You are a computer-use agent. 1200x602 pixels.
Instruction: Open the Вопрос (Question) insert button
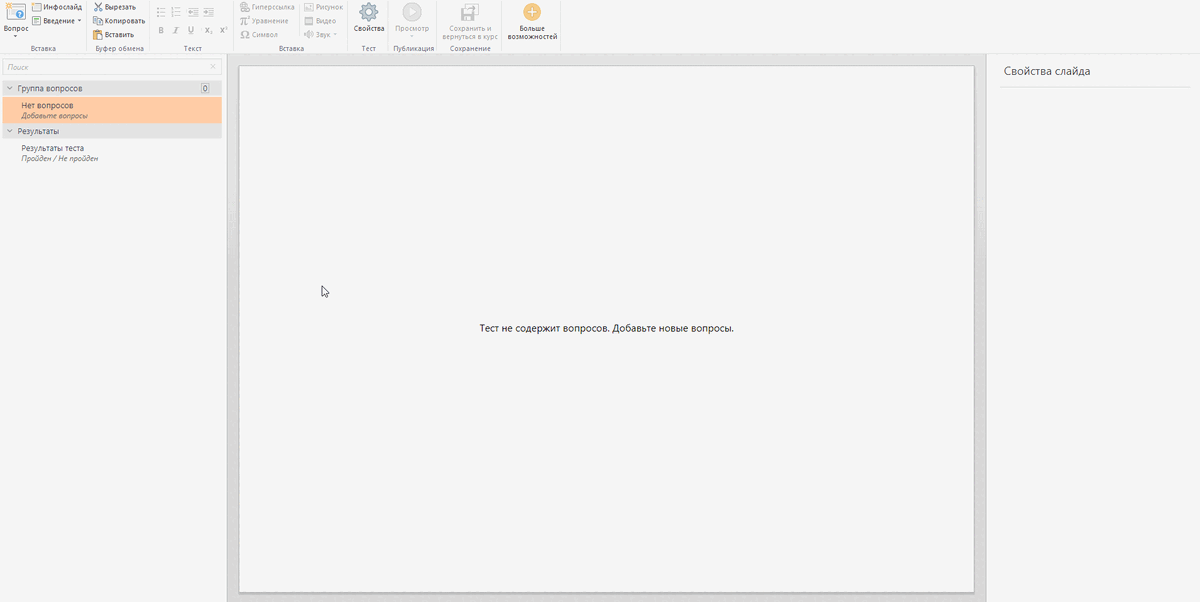click(16, 20)
